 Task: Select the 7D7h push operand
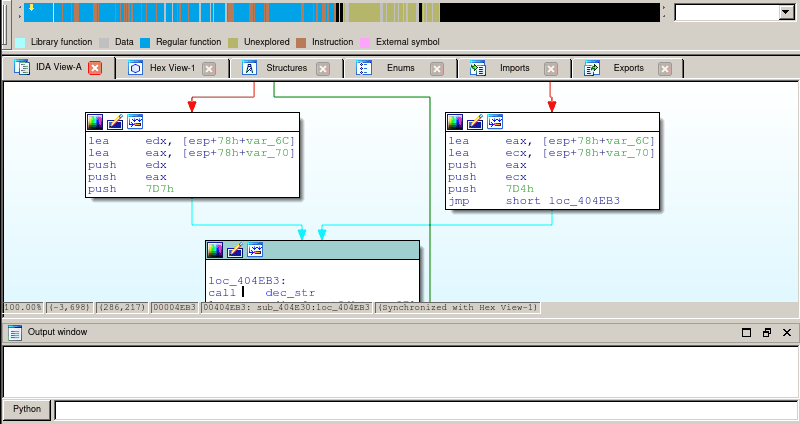(160, 189)
